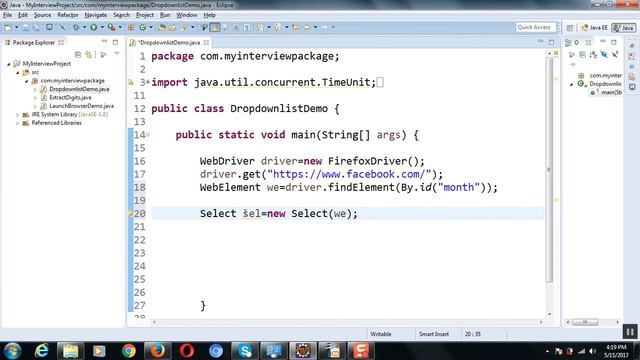The width and height of the screenshot is (640, 360).
Task: Open the Edit menu
Action: coord(23,15)
